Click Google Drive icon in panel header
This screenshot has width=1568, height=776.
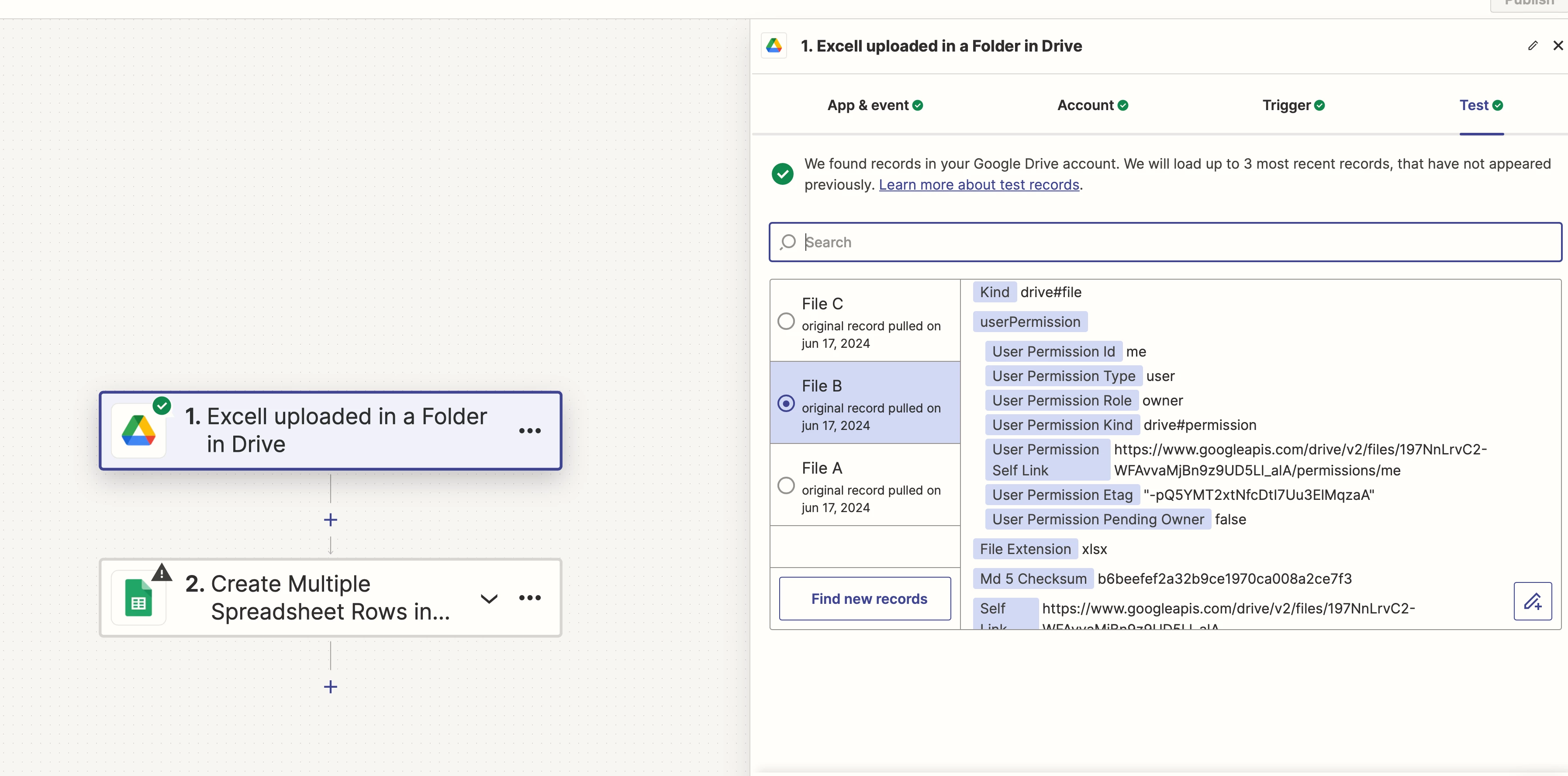[x=774, y=46]
